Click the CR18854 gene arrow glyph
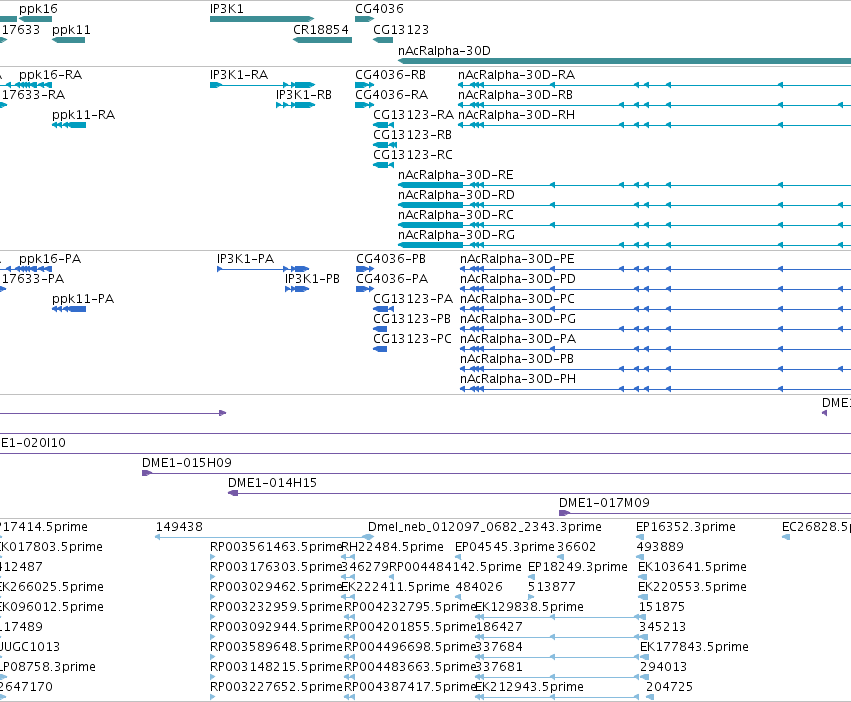The image size is (851, 702). (322, 40)
